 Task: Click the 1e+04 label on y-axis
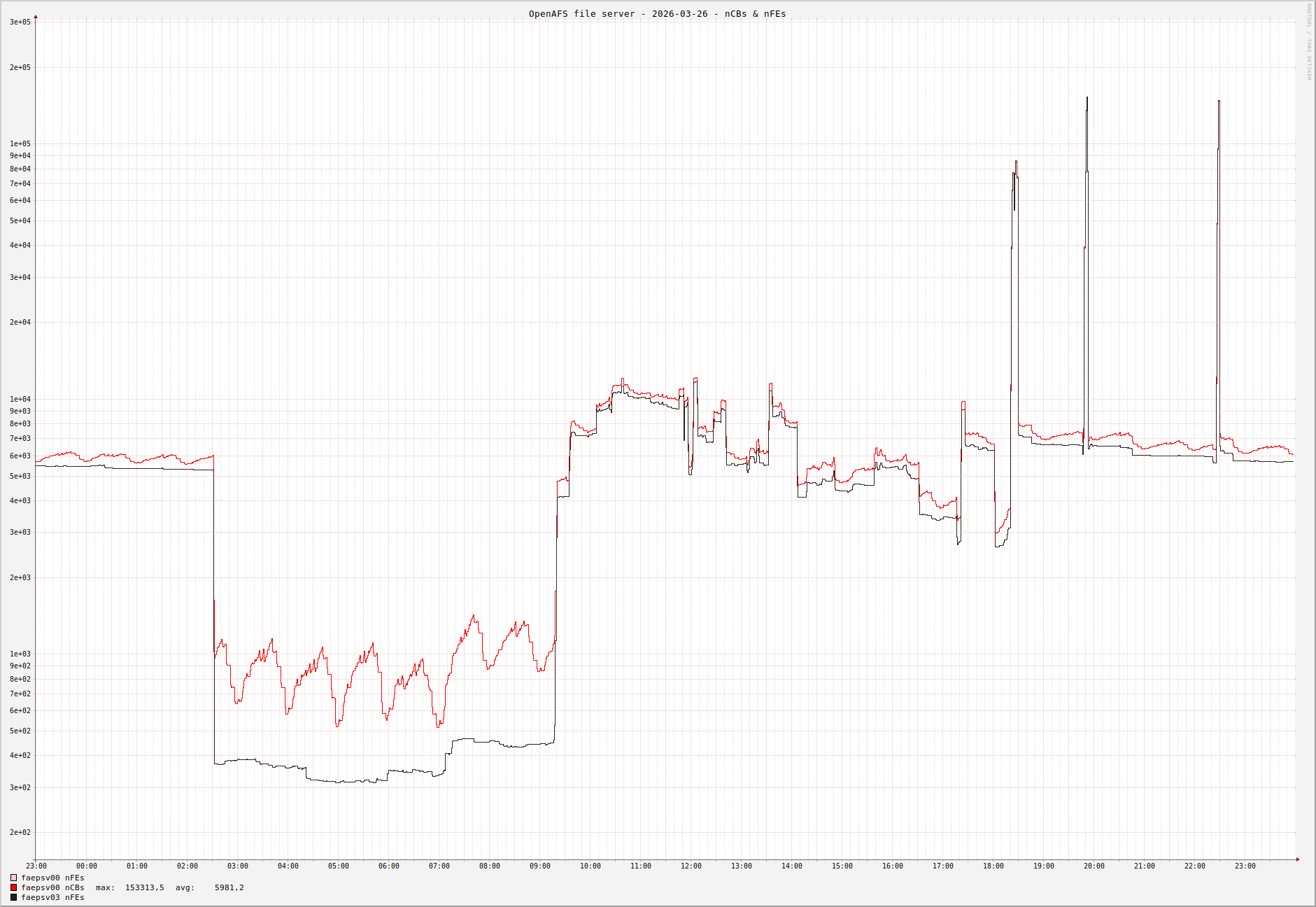(20, 400)
